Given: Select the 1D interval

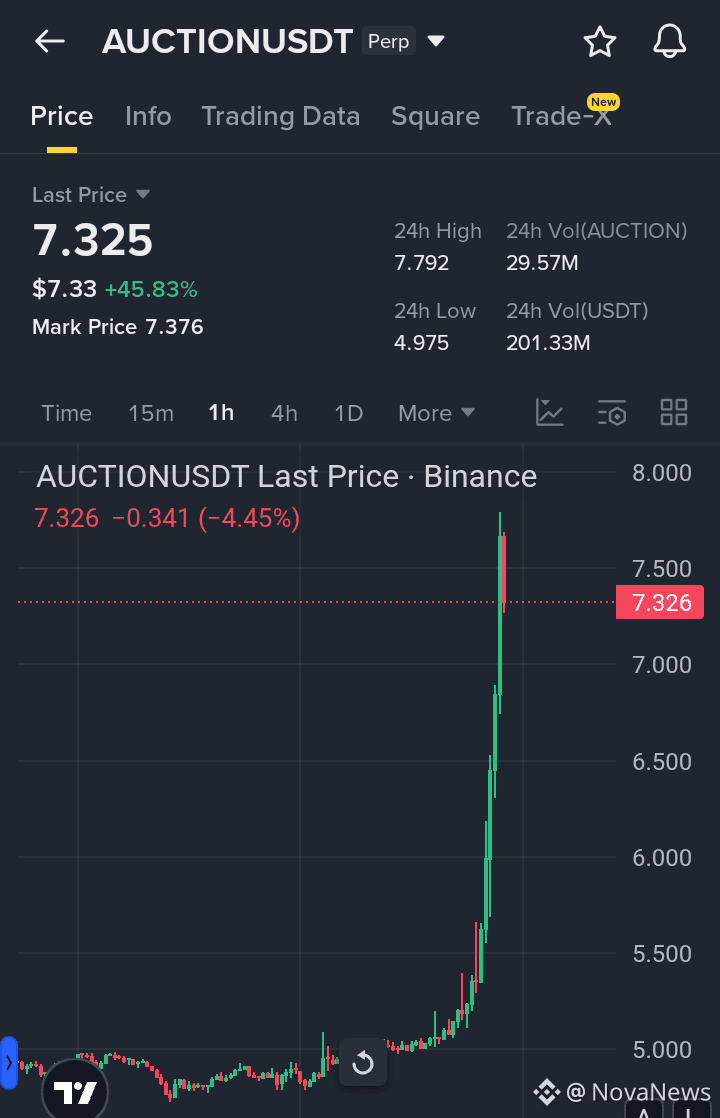Looking at the screenshot, I should [349, 413].
